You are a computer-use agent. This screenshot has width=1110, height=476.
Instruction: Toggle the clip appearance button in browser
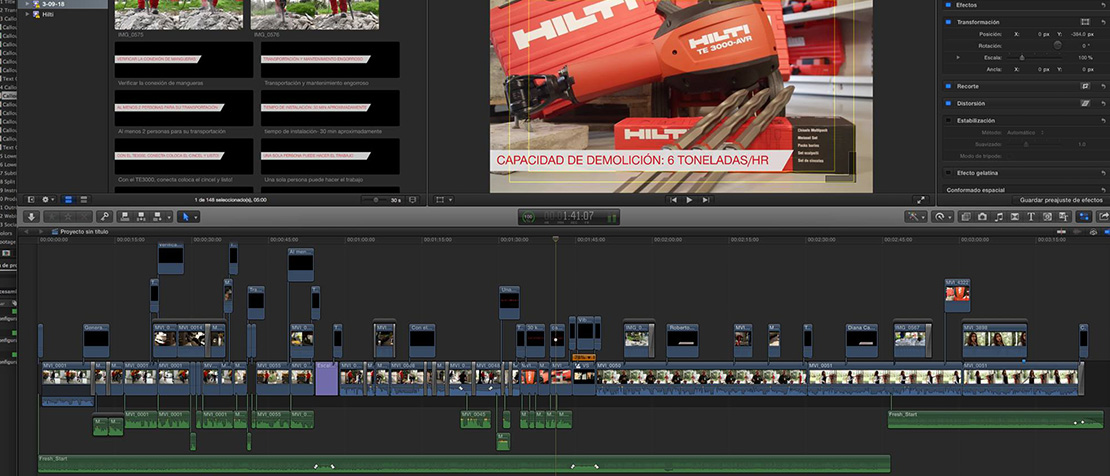[413, 200]
